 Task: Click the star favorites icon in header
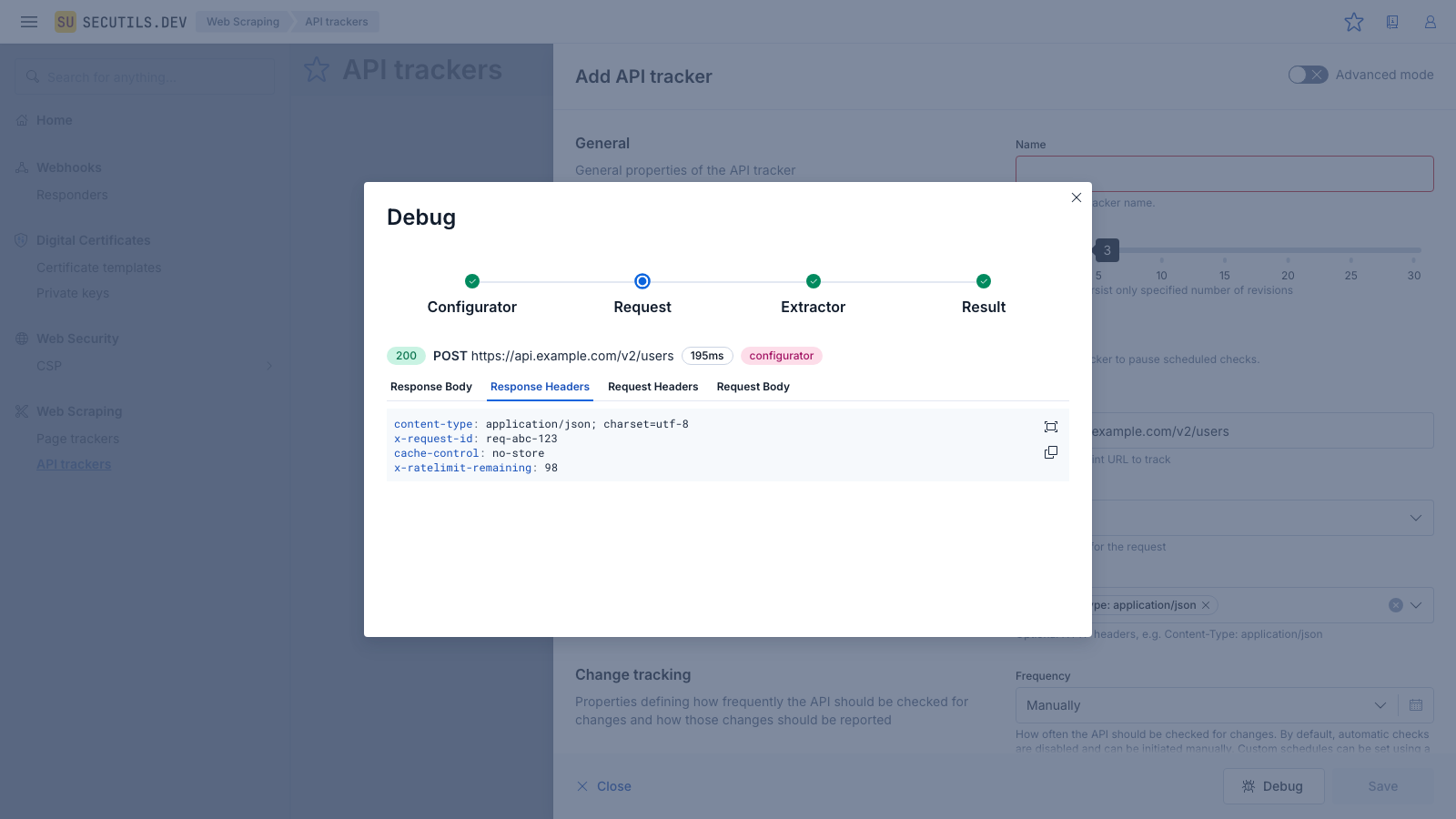click(1354, 22)
